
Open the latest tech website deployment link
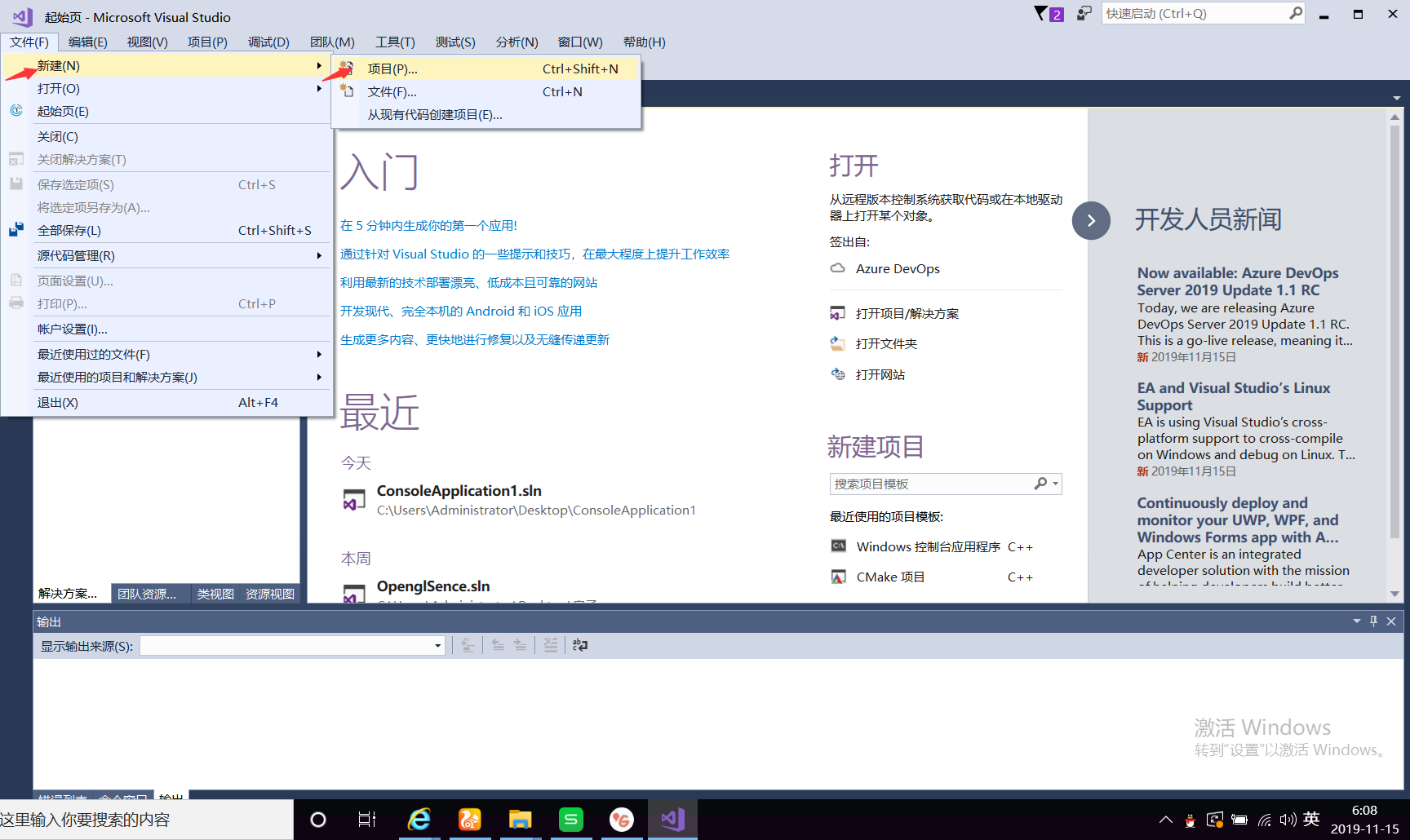(468, 282)
